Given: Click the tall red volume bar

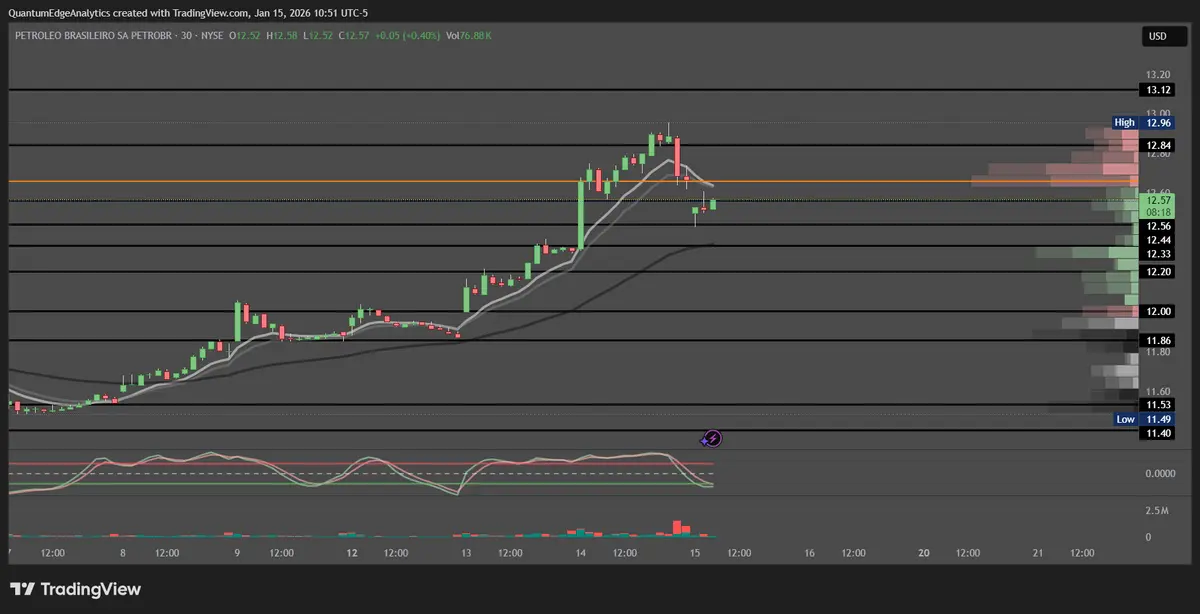Looking at the screenshot, I should 677,528.
